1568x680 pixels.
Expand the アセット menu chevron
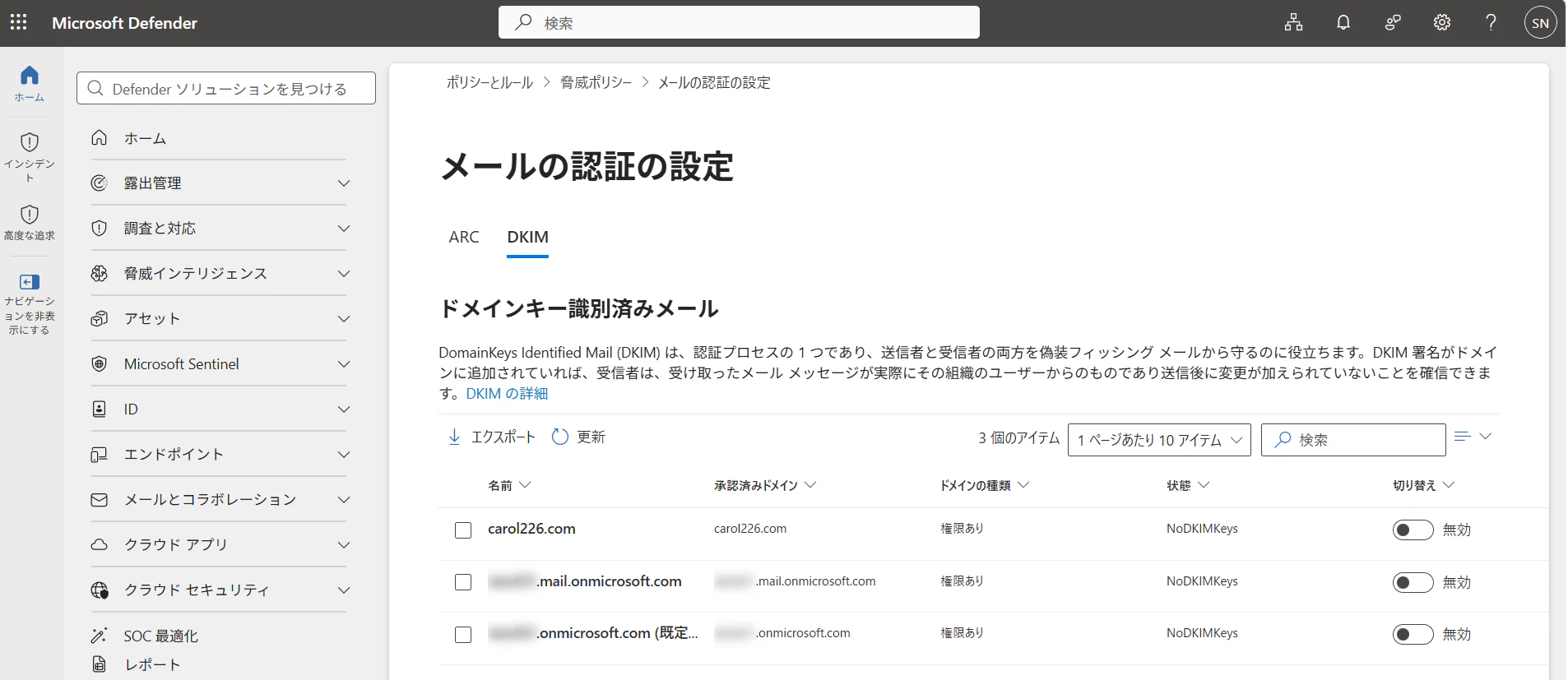344,319
